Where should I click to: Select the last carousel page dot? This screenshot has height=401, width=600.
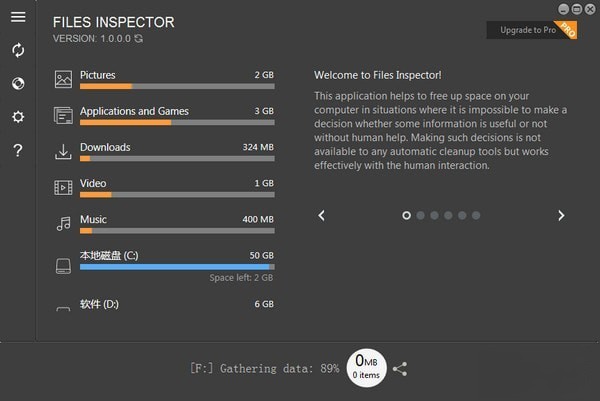point(476,215)
